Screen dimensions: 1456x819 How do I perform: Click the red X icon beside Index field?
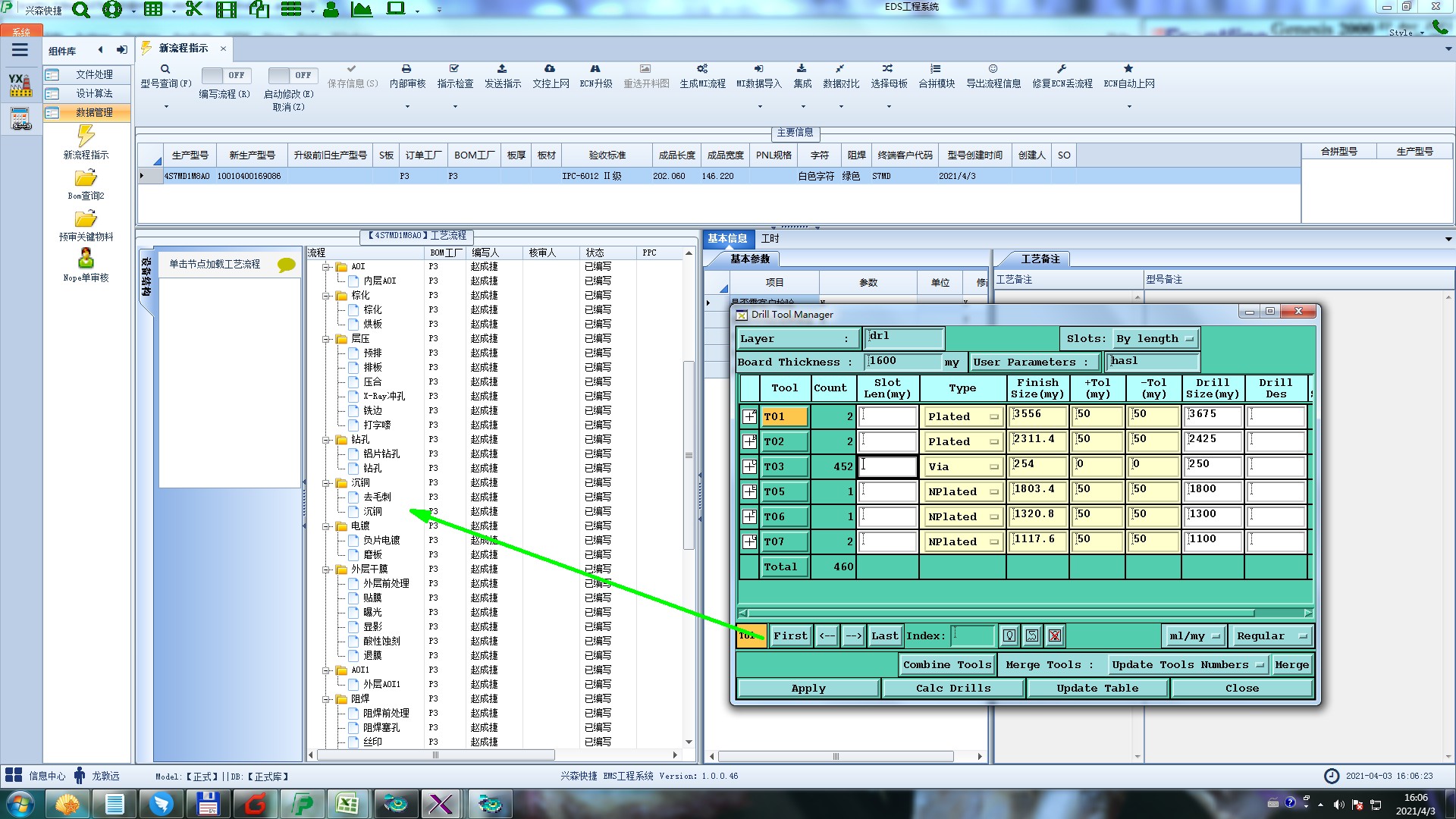(x=1055, y=635)
